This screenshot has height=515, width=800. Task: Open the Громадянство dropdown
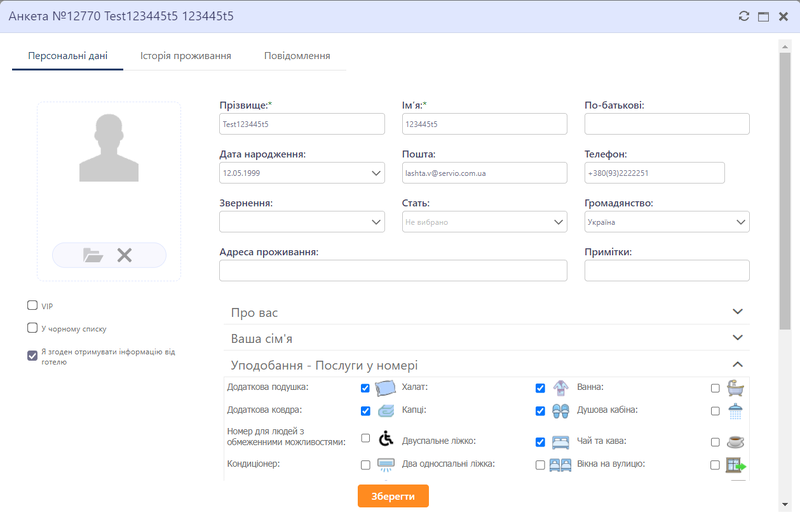(x=666, y=222)
